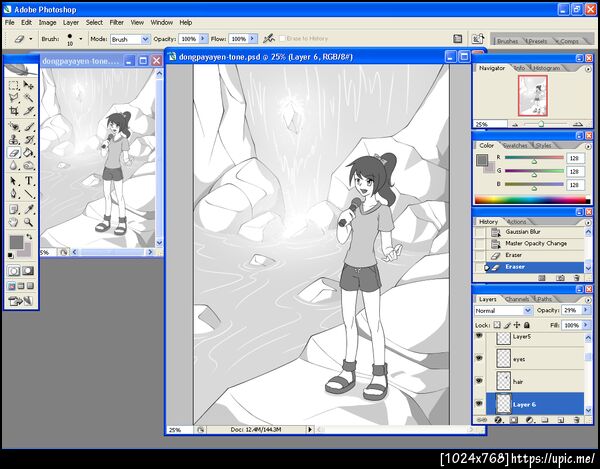Select Master Opacity Change history state
600x469 pixels.
[535, 243]
